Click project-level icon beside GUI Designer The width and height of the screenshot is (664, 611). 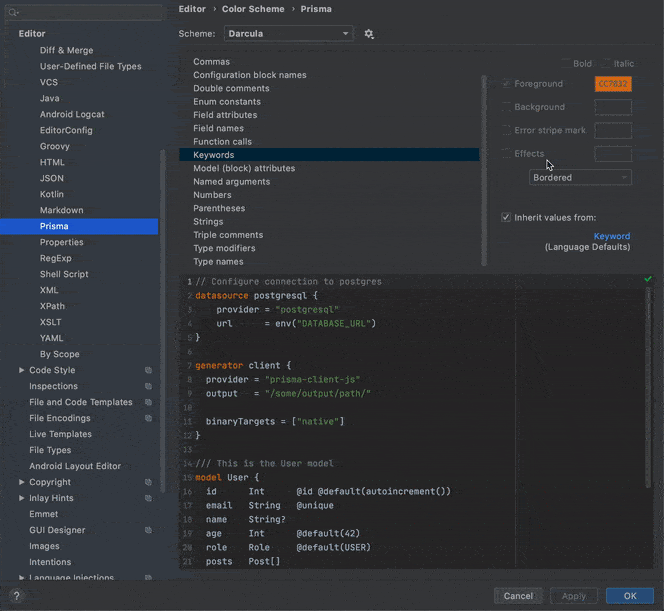click(148, 530)
